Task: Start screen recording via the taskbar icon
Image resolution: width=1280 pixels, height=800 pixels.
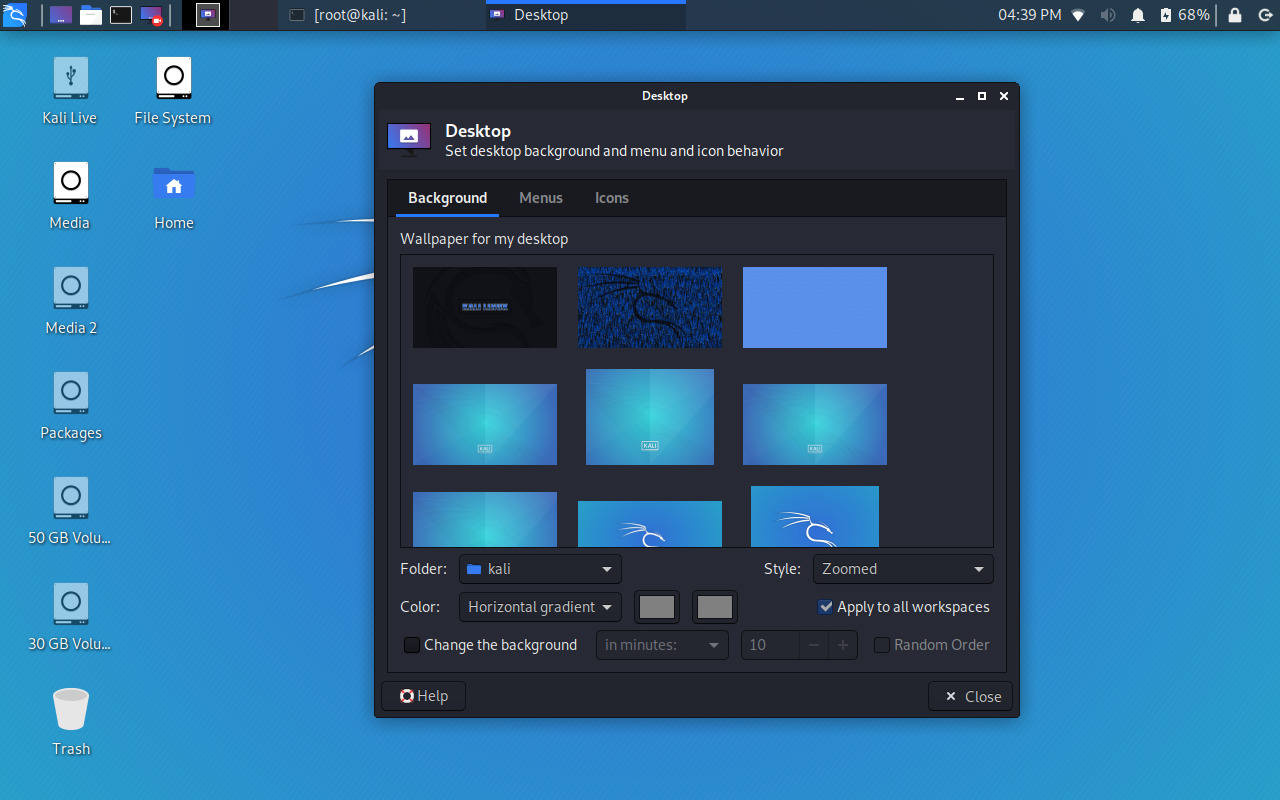Action: pos(150,14)
